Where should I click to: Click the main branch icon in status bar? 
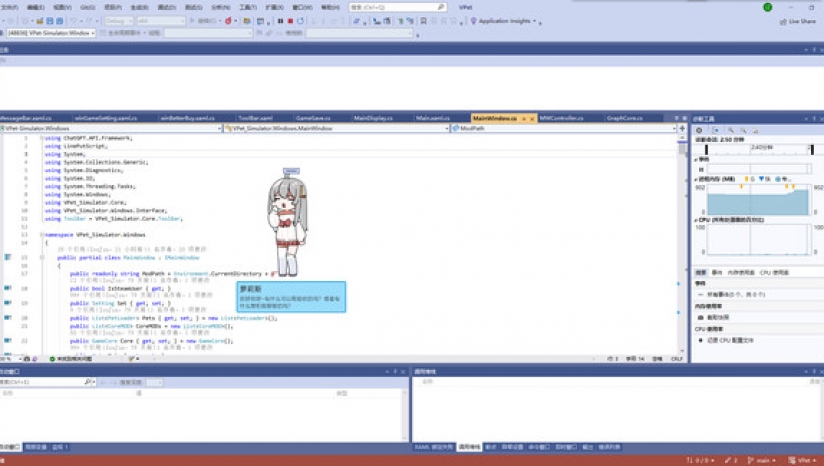click(x=750, y=460)
